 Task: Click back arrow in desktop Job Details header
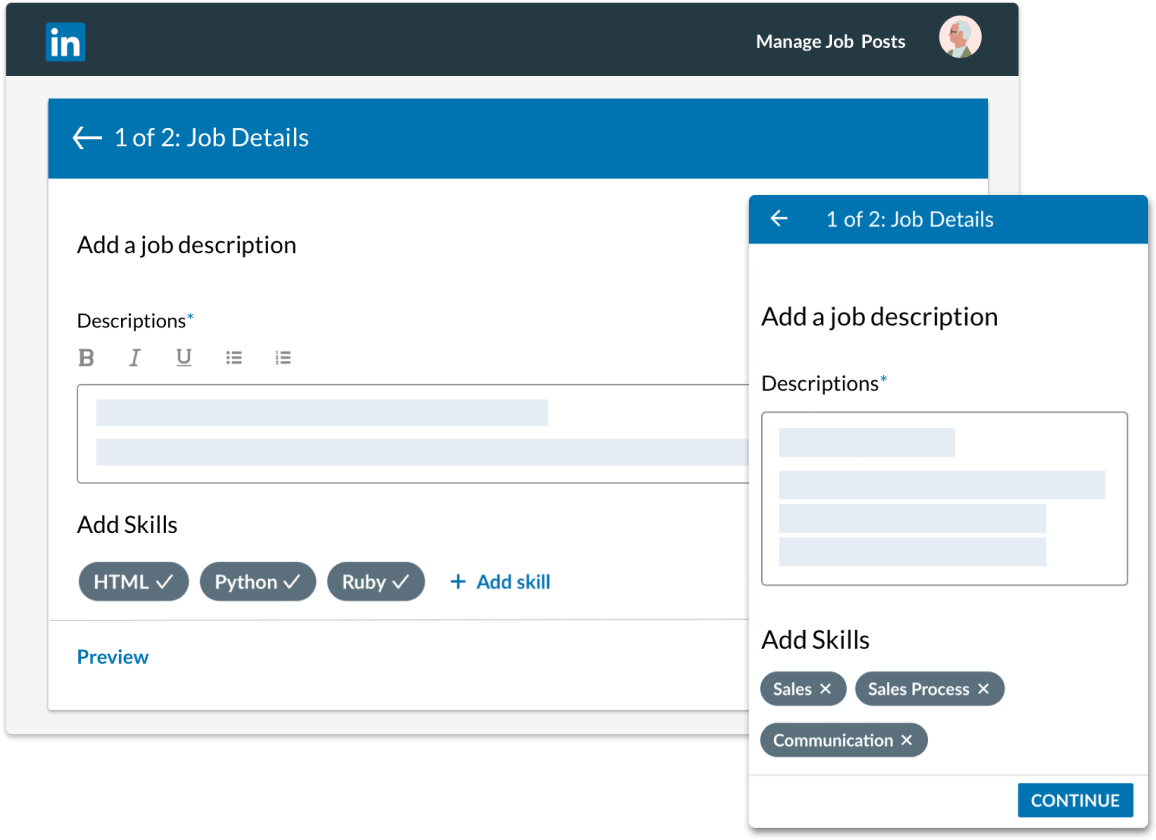click(87, 138)
